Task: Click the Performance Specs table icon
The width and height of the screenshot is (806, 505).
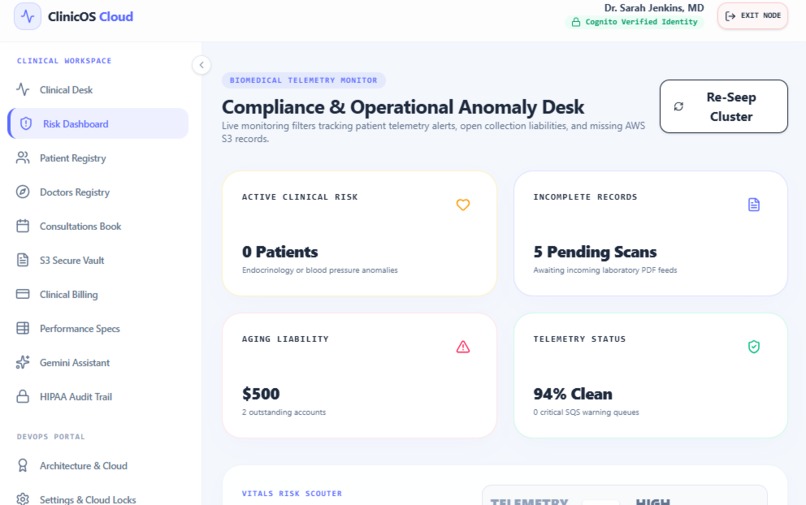Action: [23, 328]
